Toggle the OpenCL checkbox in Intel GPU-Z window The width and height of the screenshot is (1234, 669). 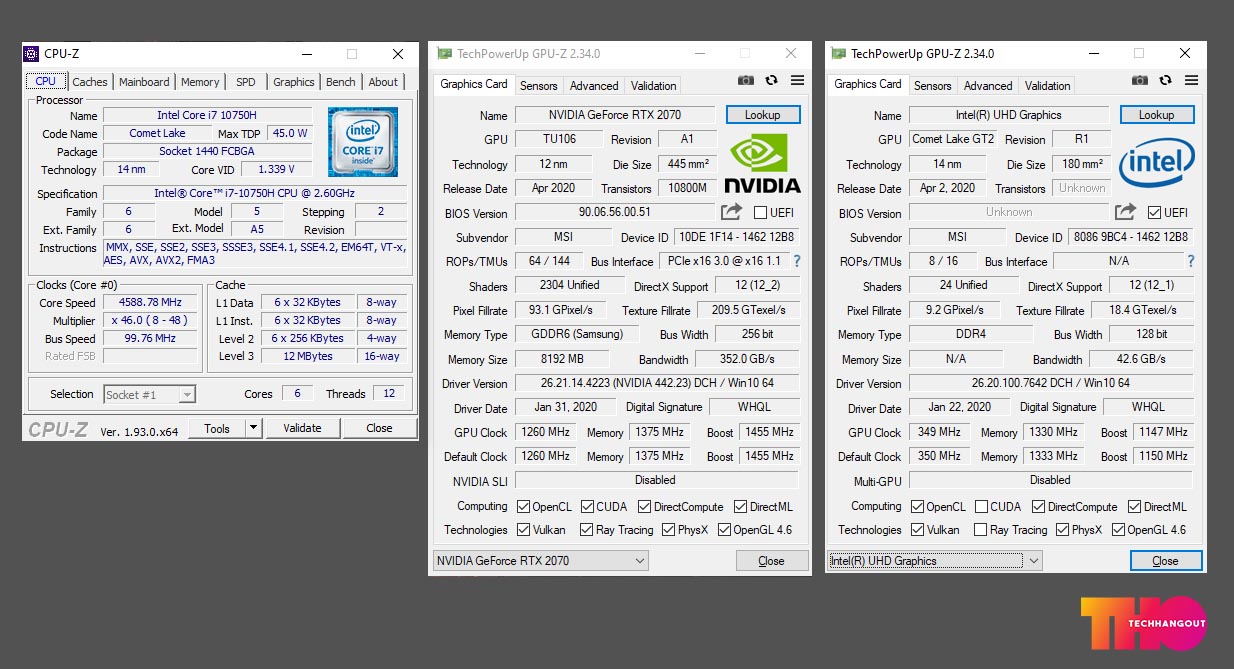click(x=917, y=507)
